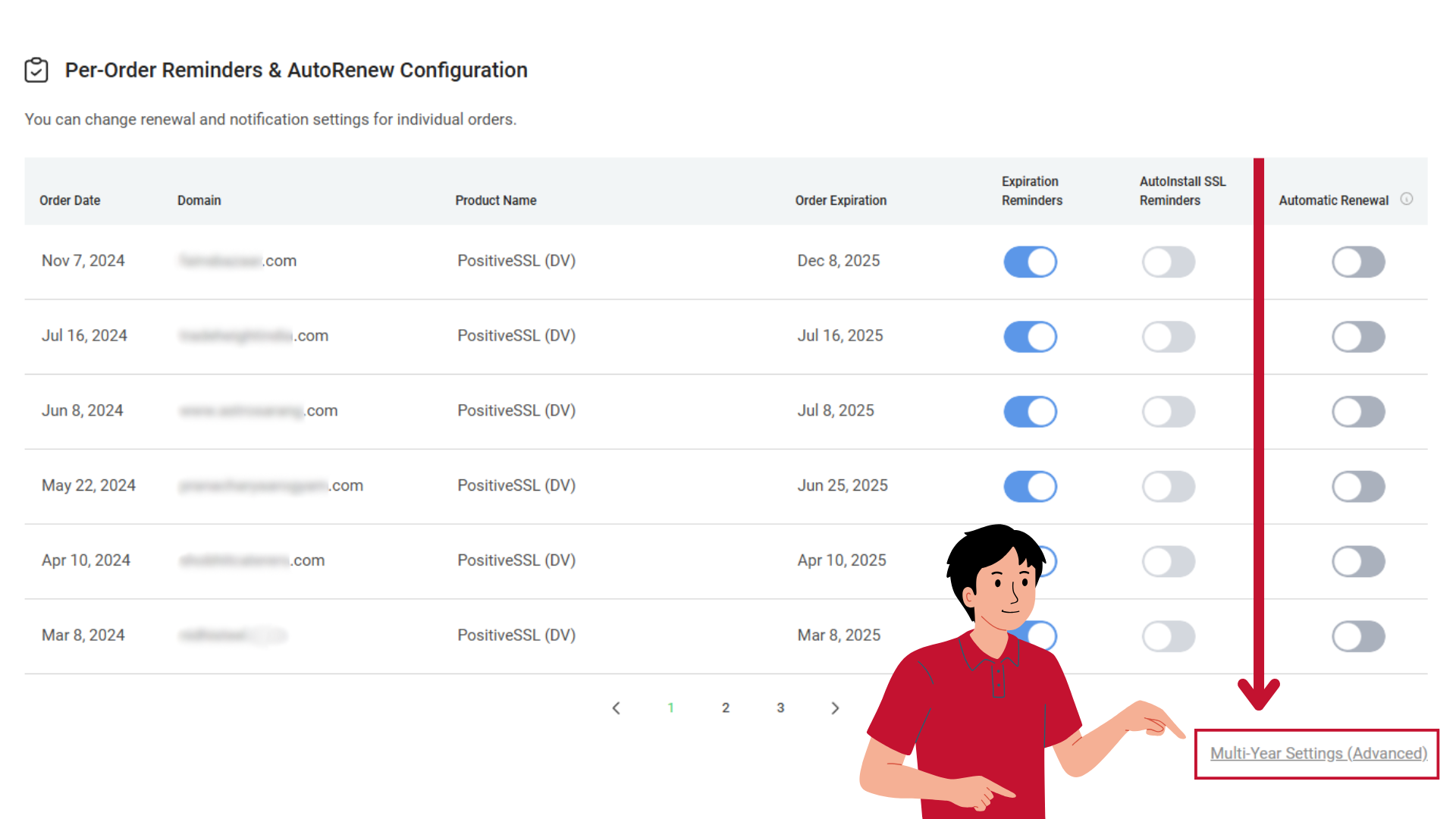Click the Product Name column header
Viewport: 1456px width, 819px height.
[495, 200]
